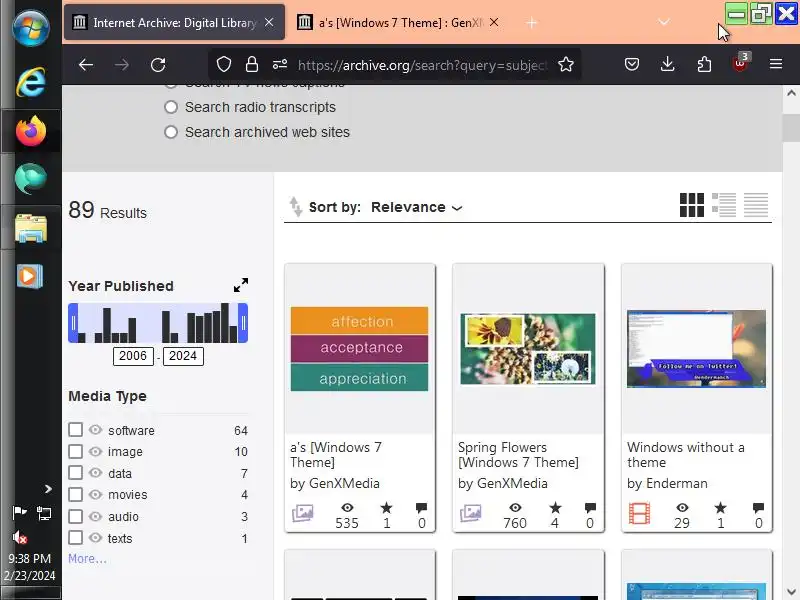This screenshot has width=800, height=600.
Task: Open the site permissions icon in address bar
Action: 280,64
